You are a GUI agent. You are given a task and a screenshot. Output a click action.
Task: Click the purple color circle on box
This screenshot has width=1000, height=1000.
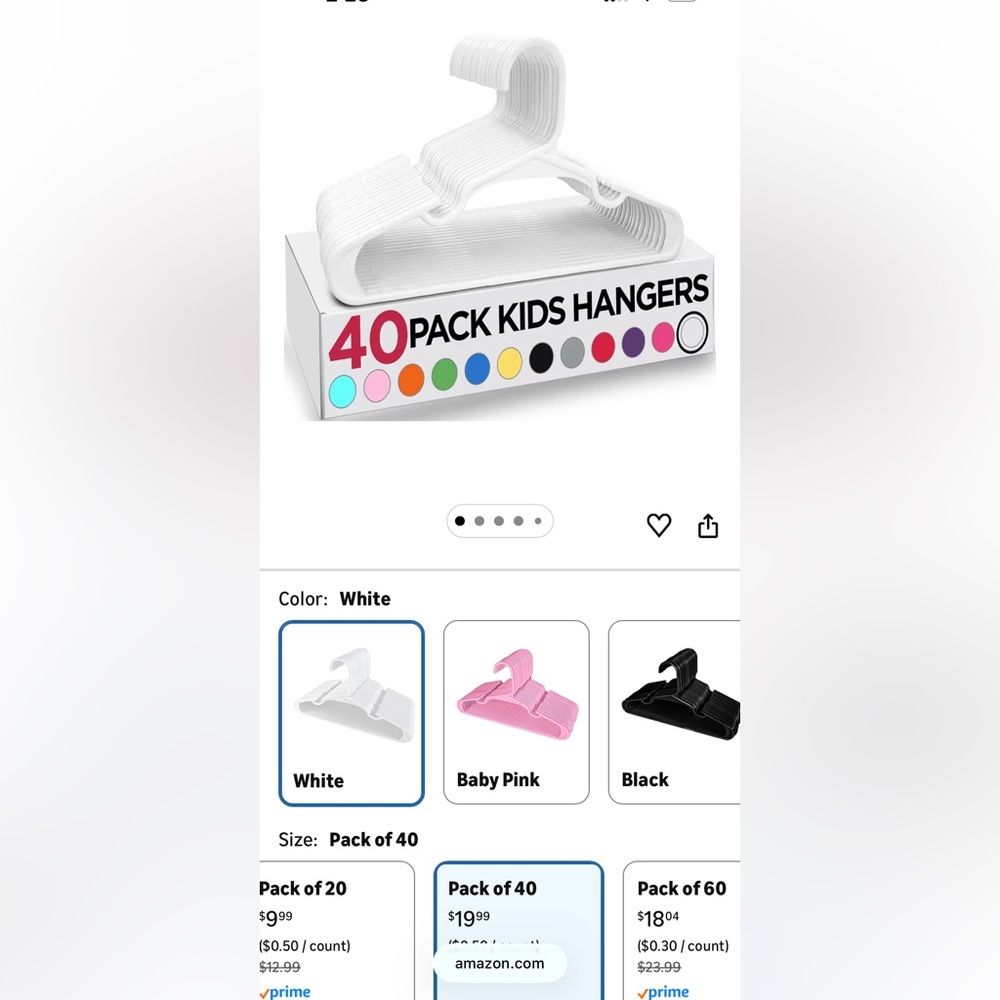pyautogui.click(x=633, y=342)
